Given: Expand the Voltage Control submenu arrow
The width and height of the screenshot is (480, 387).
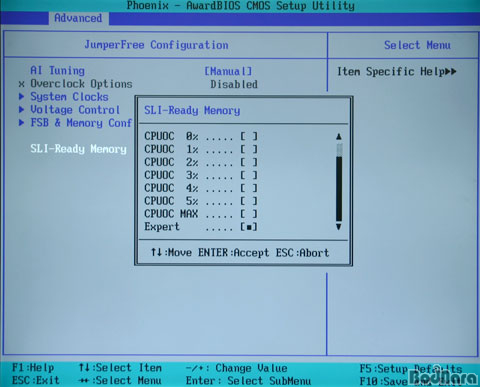Looking at the screenshot, I should tap(21, 110).
